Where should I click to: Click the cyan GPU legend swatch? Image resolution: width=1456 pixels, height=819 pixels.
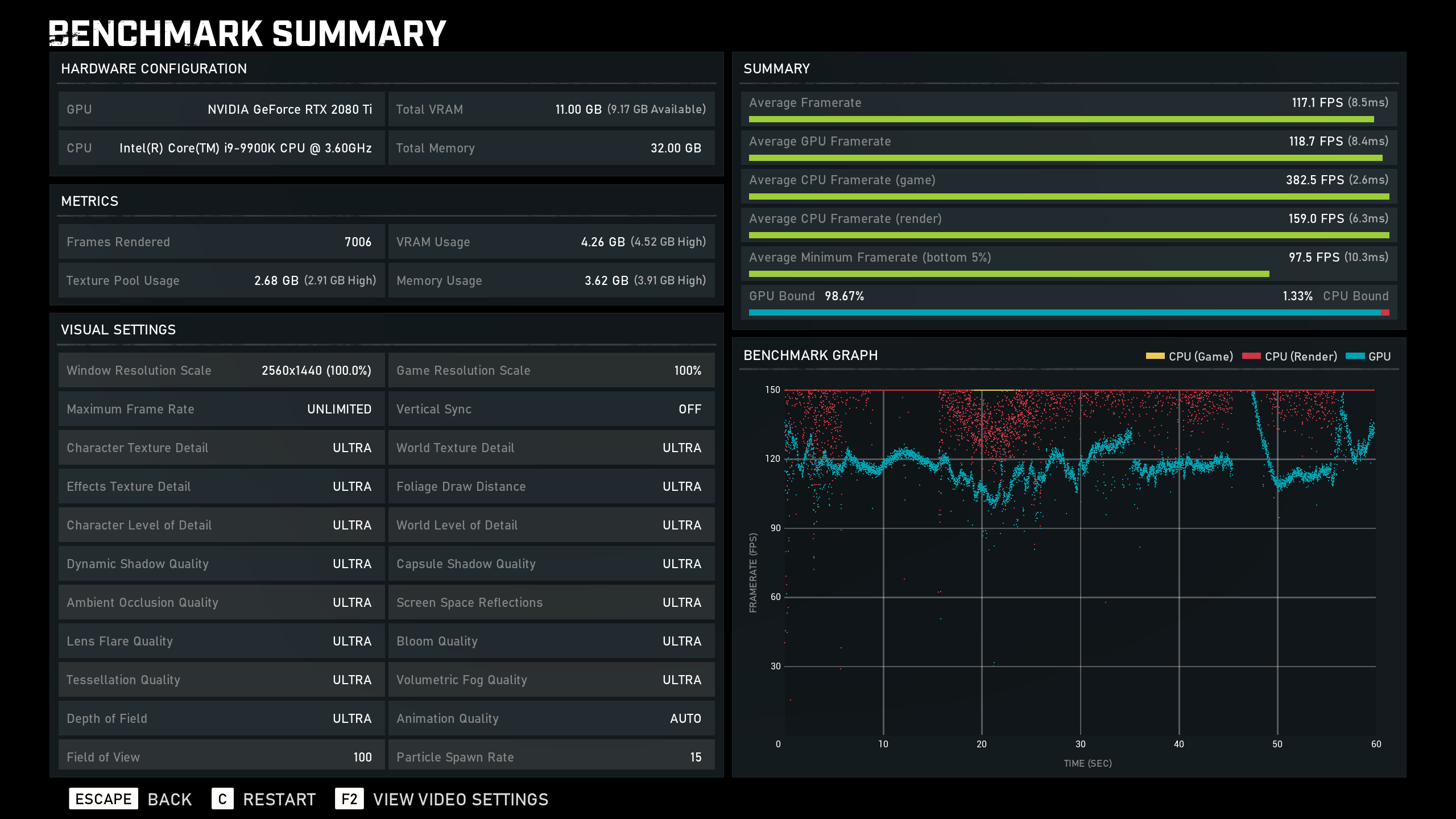tap(1355, 356)
